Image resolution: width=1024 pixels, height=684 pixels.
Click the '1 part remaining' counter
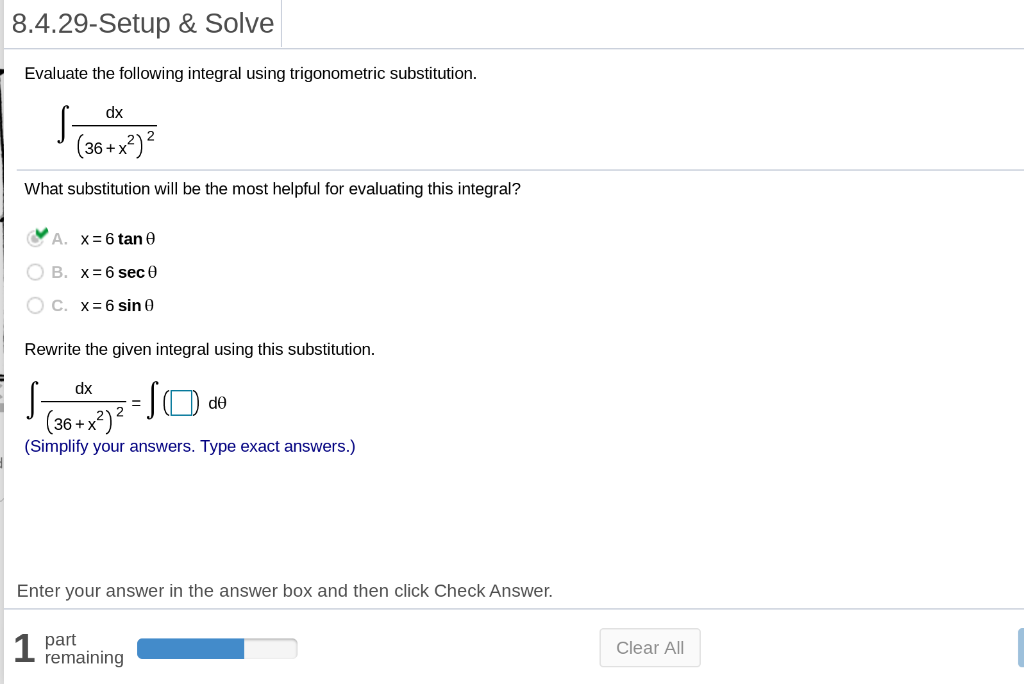point(68,648)
